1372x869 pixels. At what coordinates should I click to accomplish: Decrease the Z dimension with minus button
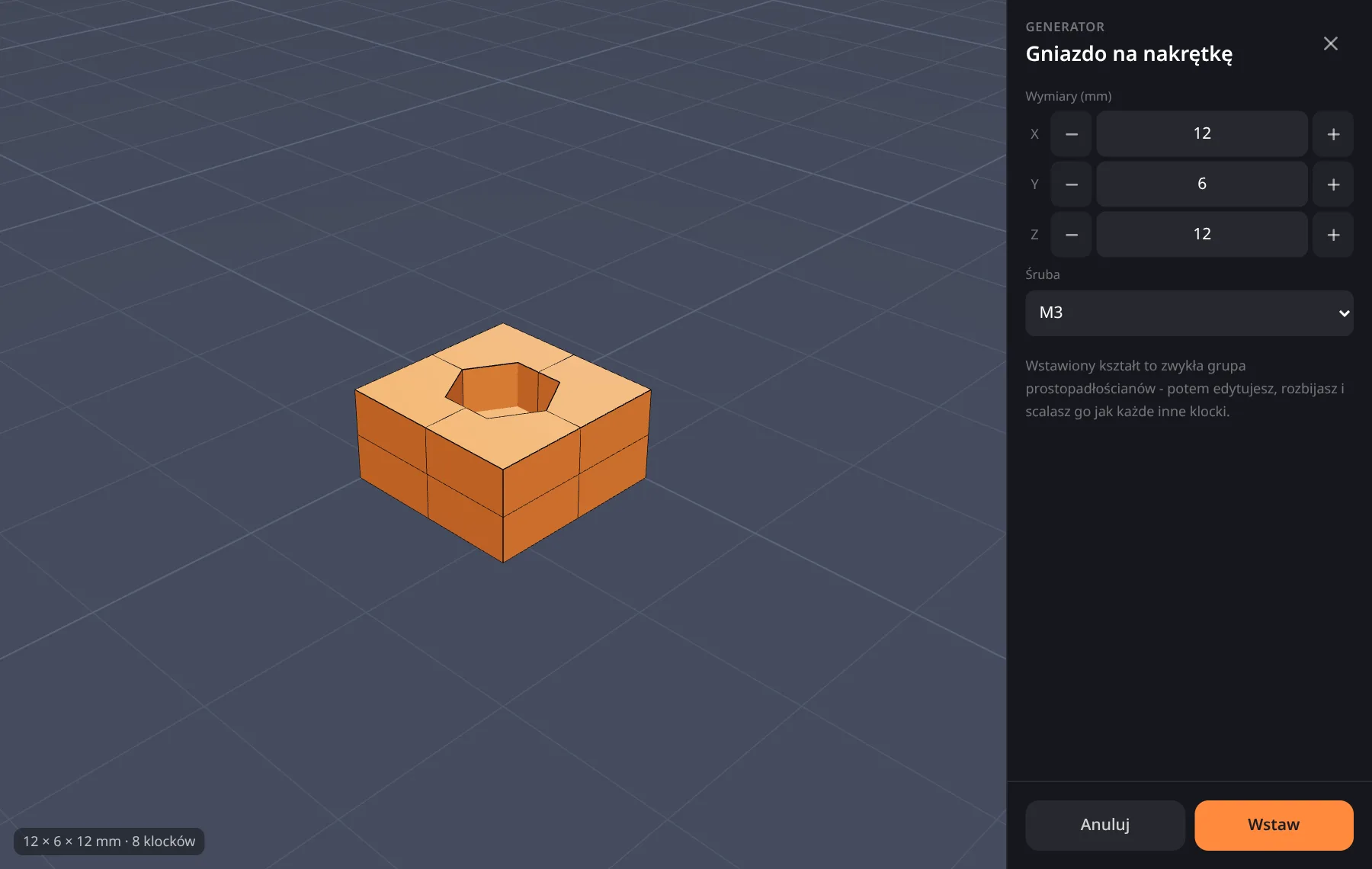click(x=1071, y=235)
